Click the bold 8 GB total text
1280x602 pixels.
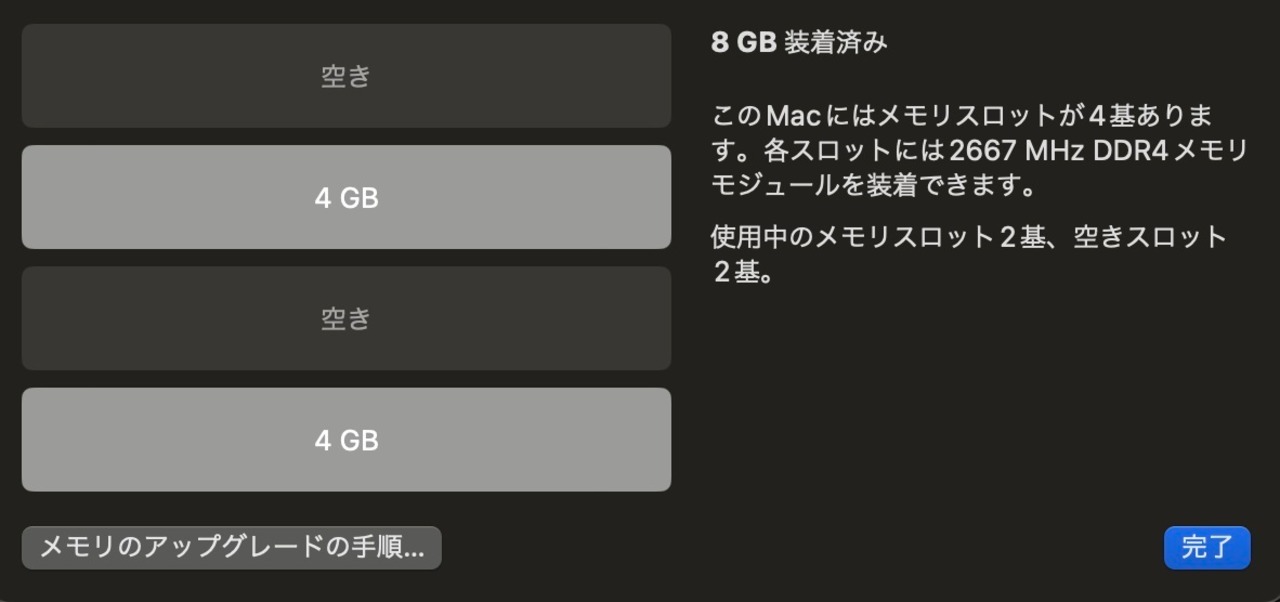pos(743,43)
